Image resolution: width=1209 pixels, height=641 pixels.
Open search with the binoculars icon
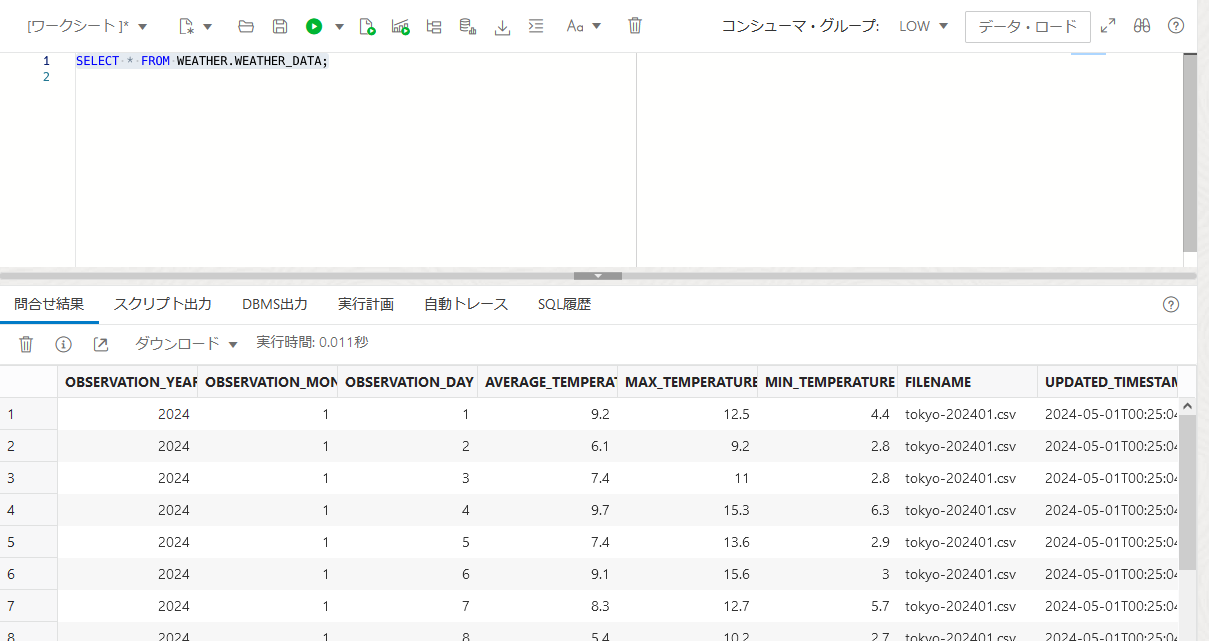1142,27
